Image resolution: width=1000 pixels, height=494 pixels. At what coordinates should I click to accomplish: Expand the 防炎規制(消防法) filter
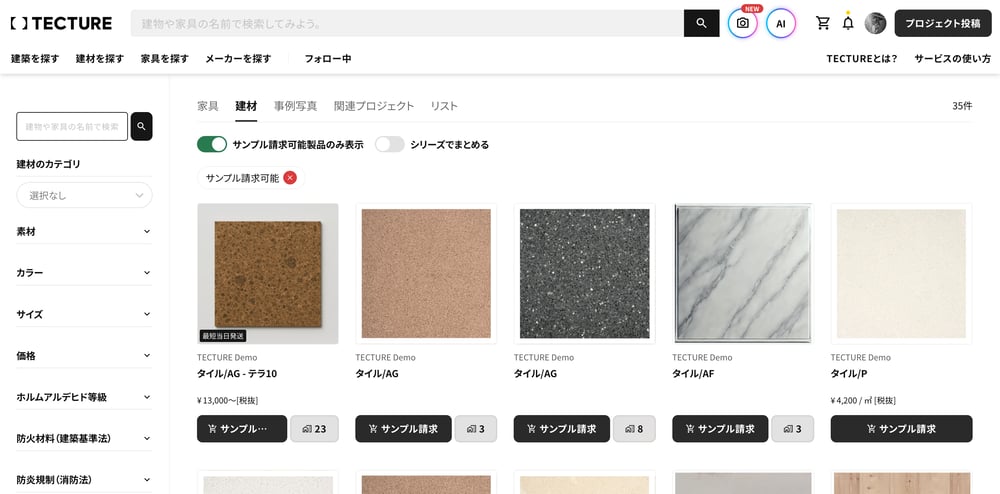[x=84, y=480]
